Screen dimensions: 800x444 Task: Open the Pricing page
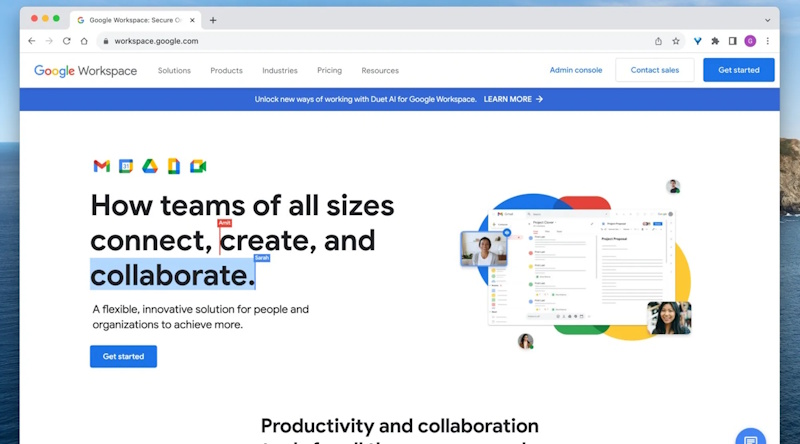pos(330,70)
